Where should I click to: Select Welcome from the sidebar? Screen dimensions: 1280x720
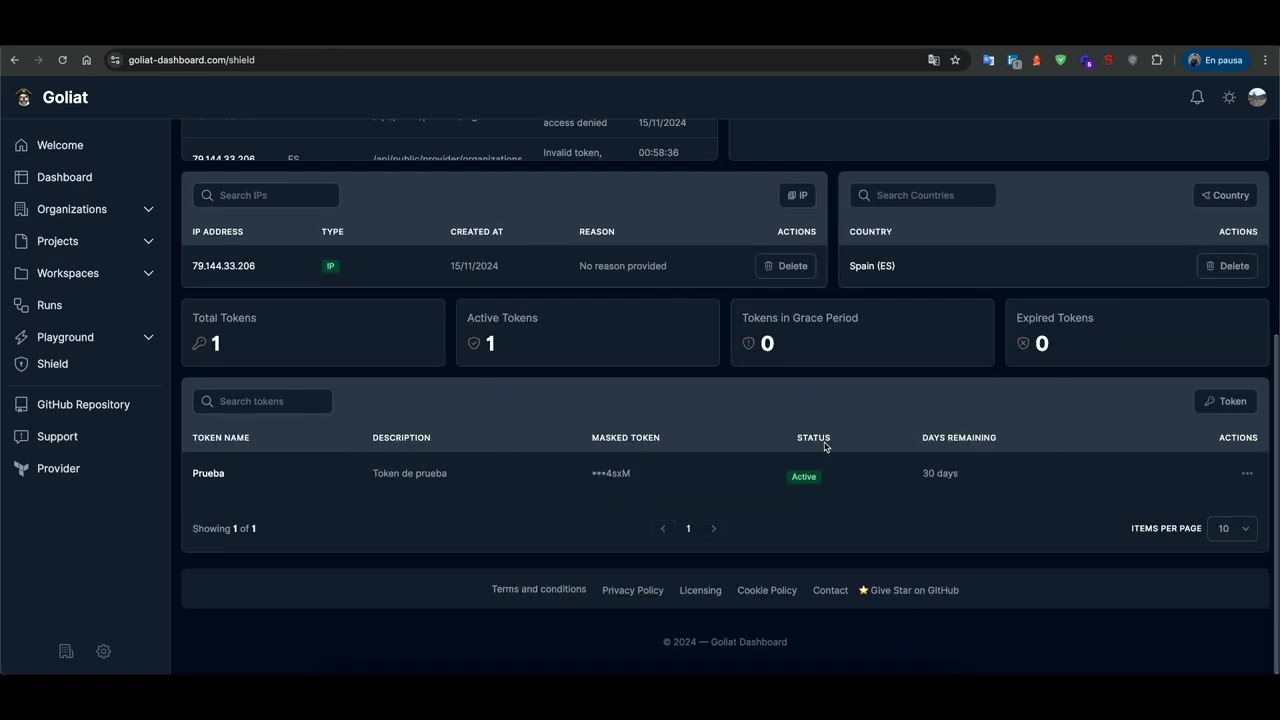60,145
